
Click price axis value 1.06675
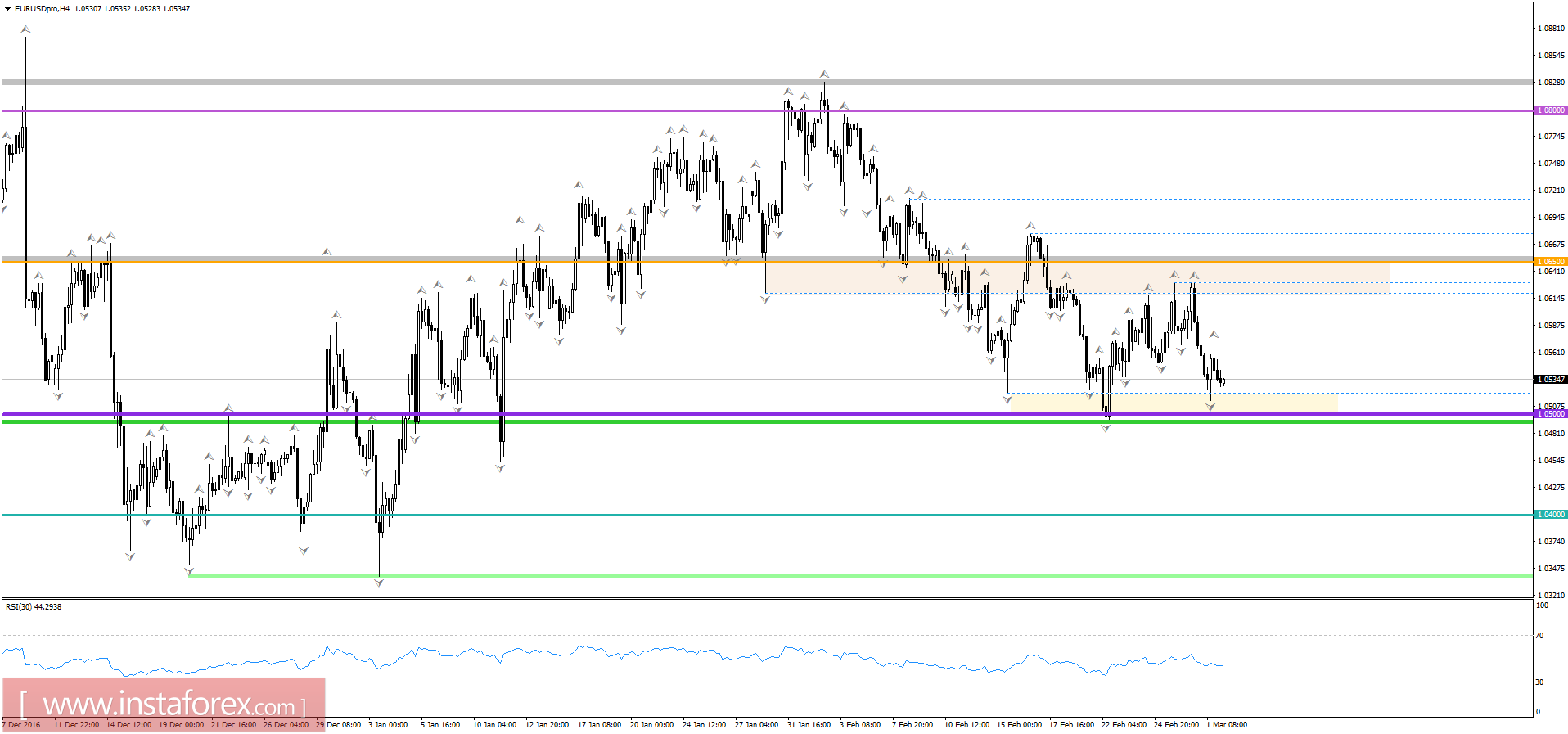(1551, 245)
